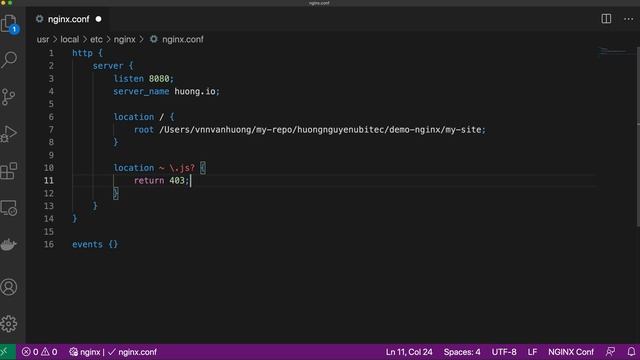
Task: Click nginx status bar item
Action: (84, 352)
